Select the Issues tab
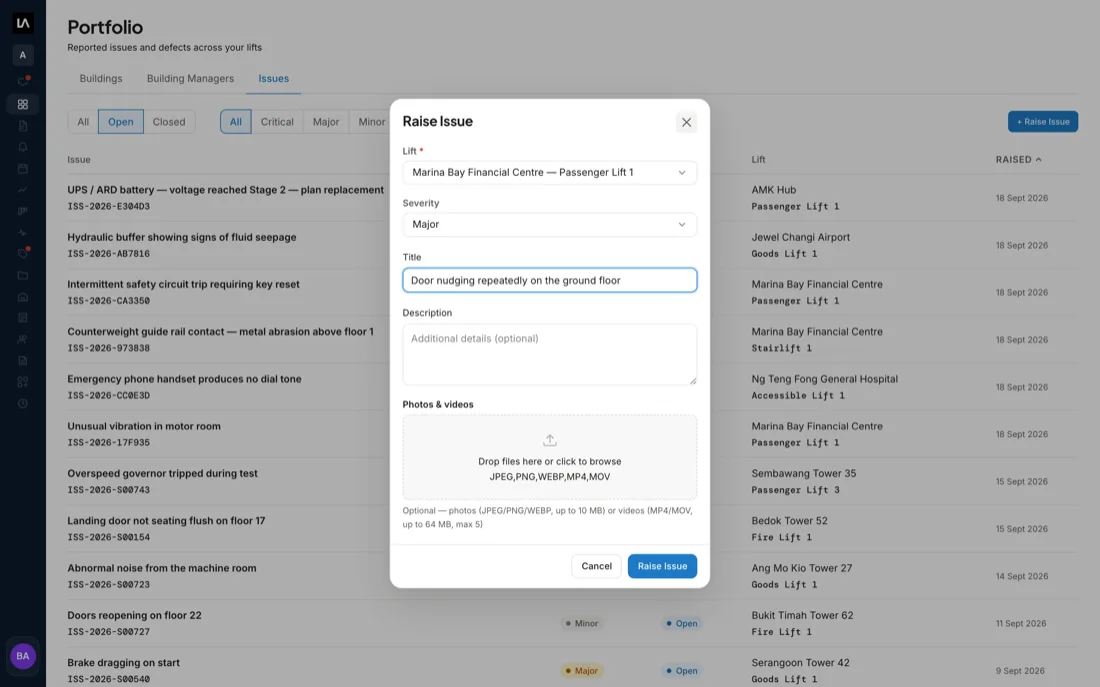This screenshot has width=1100, height=687. (x=274, y=79)
